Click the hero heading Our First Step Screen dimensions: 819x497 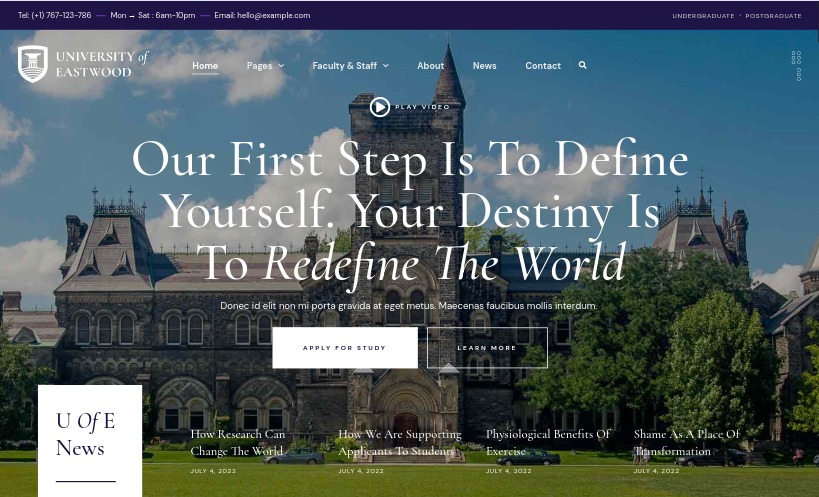(410, 213)
